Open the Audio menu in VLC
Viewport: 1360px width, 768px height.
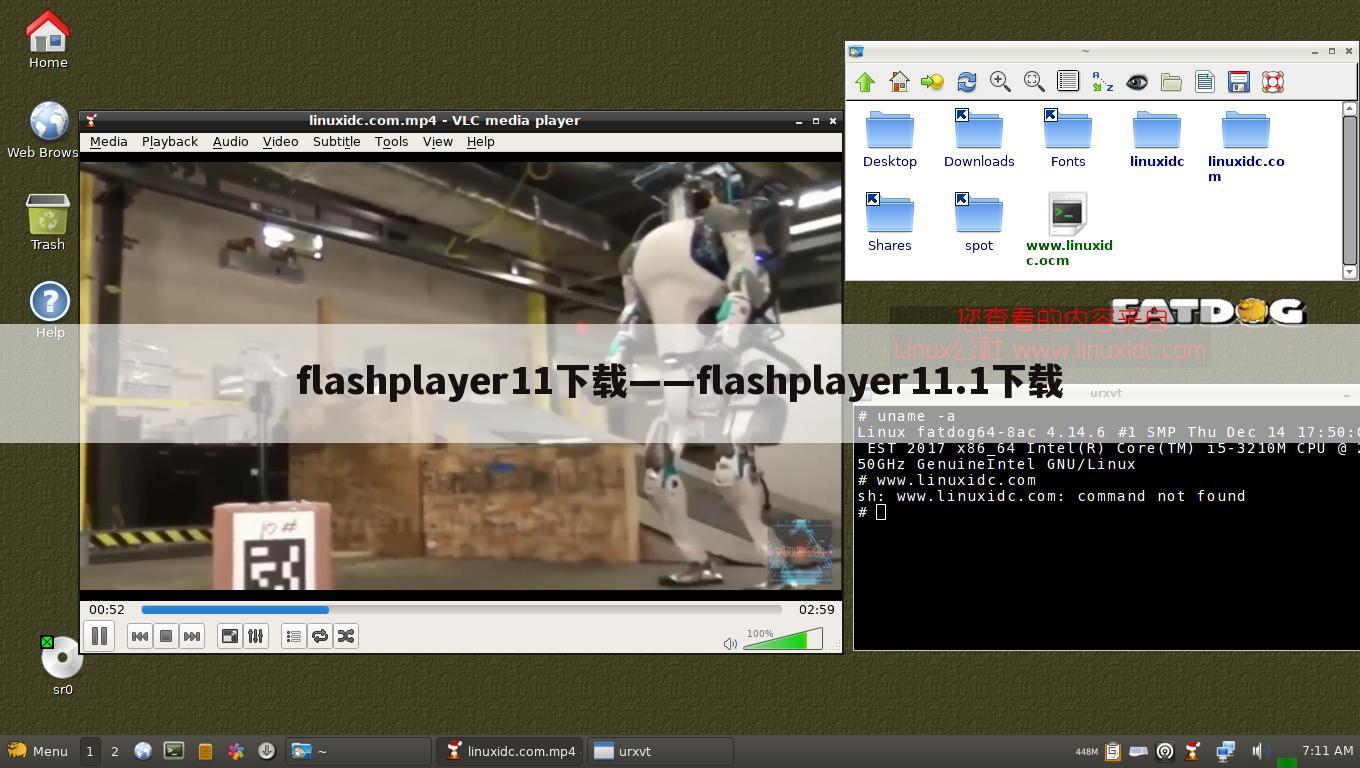click(231, 142)
